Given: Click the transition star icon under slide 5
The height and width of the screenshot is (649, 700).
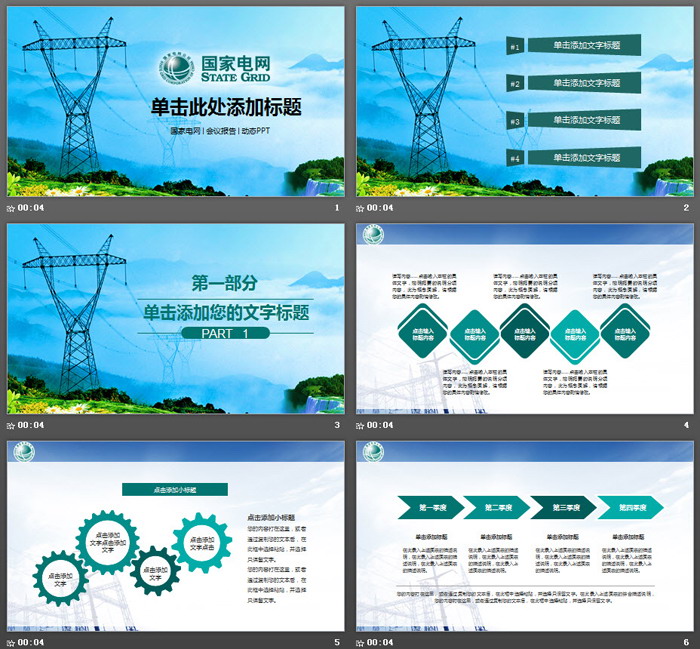Looking at the screenshot, I should click(x=12, y=641).
